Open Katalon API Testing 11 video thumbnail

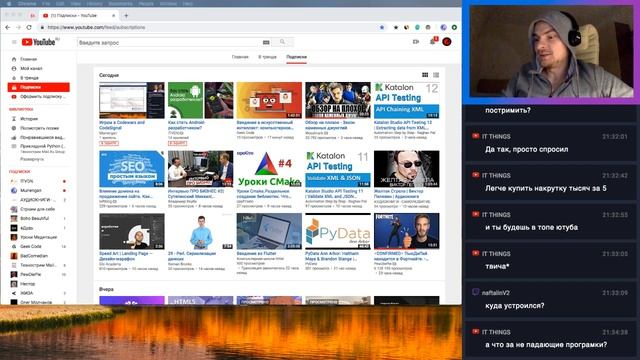338,169
